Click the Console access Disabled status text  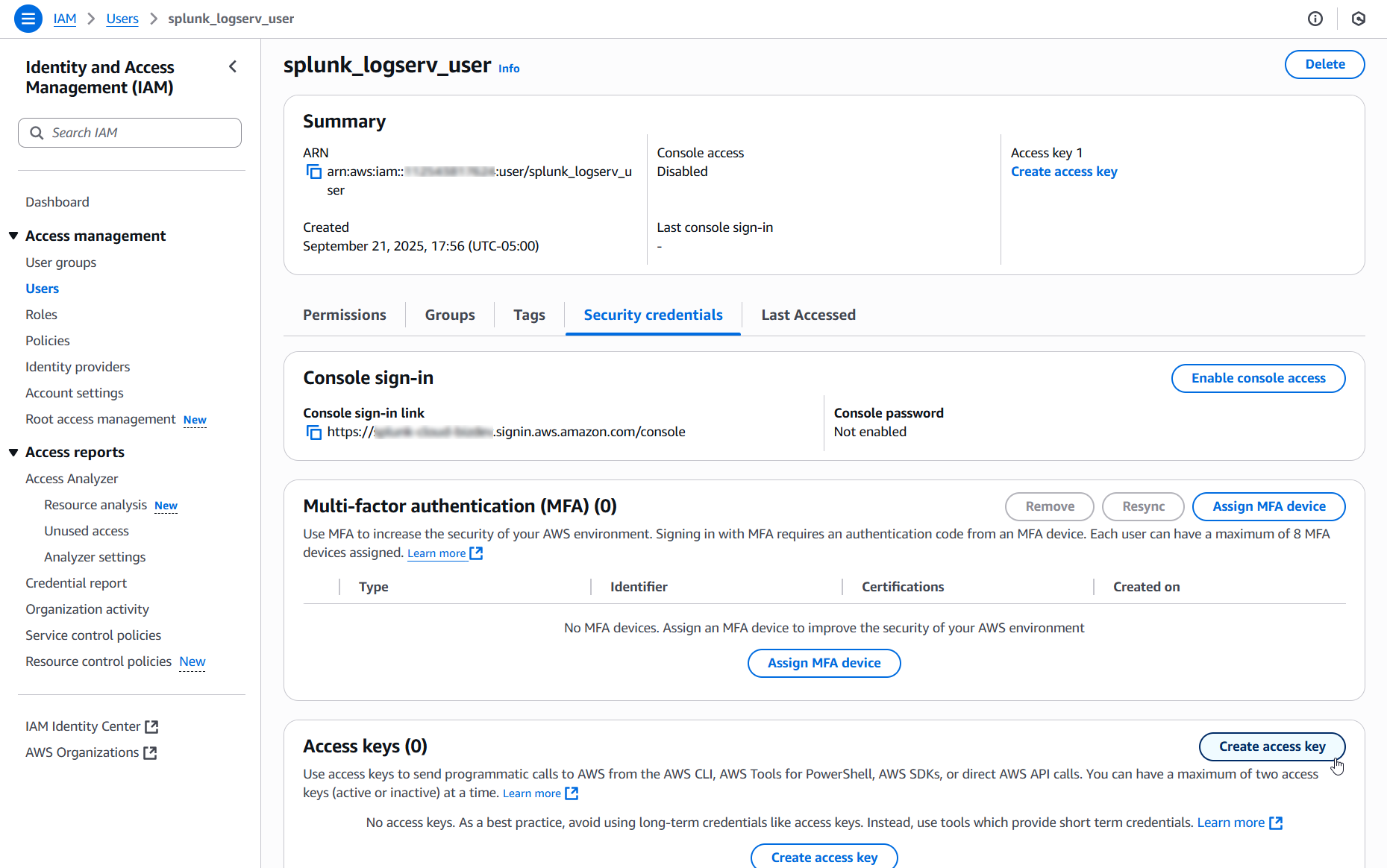(682, 172)
